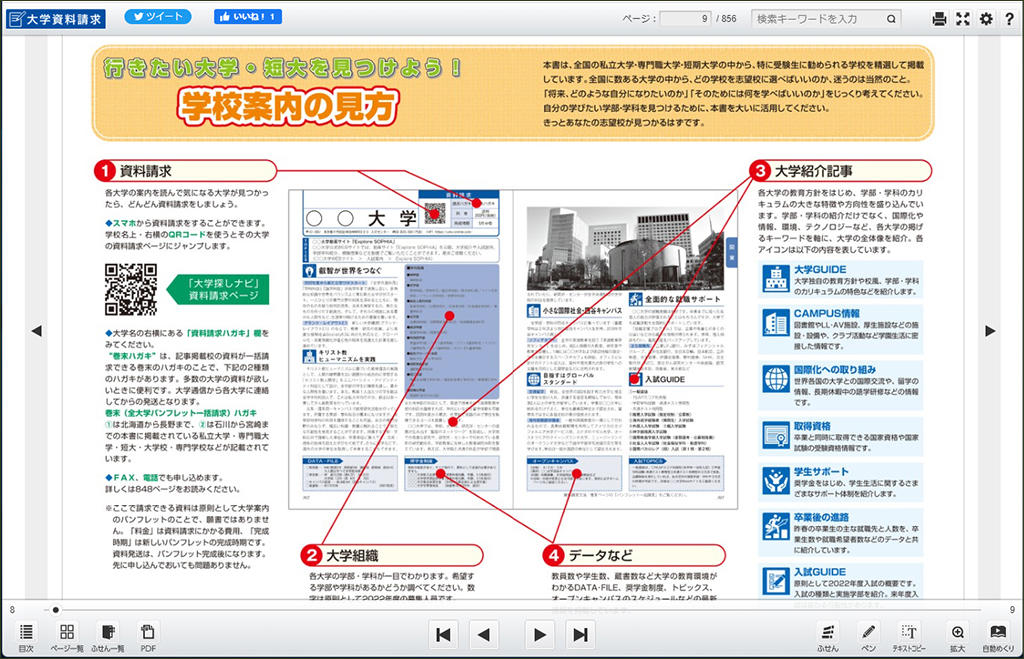Jump to the last page
Viewport: 1024px width, 659px height.
[x=579, y=634]
